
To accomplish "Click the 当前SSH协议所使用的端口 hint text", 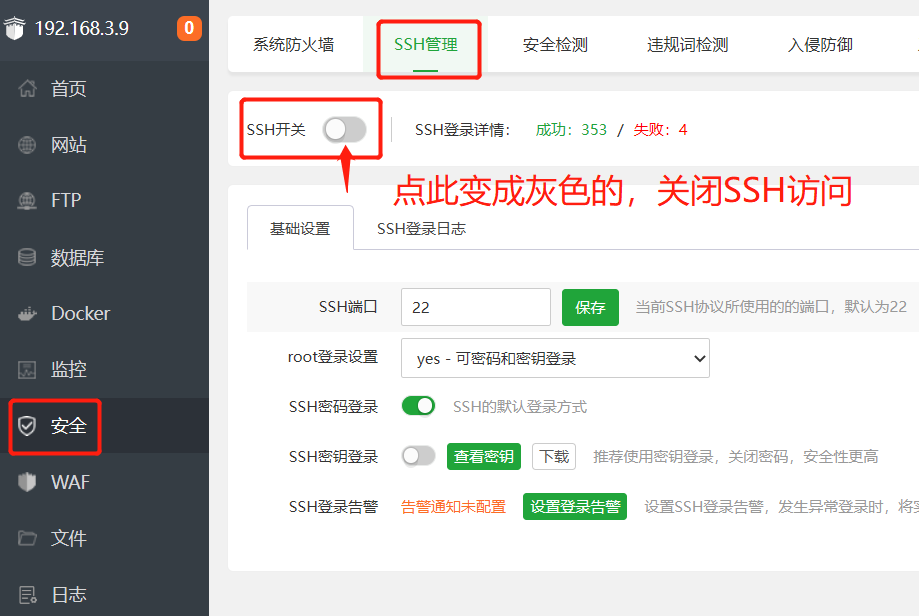I will point(771,307).
